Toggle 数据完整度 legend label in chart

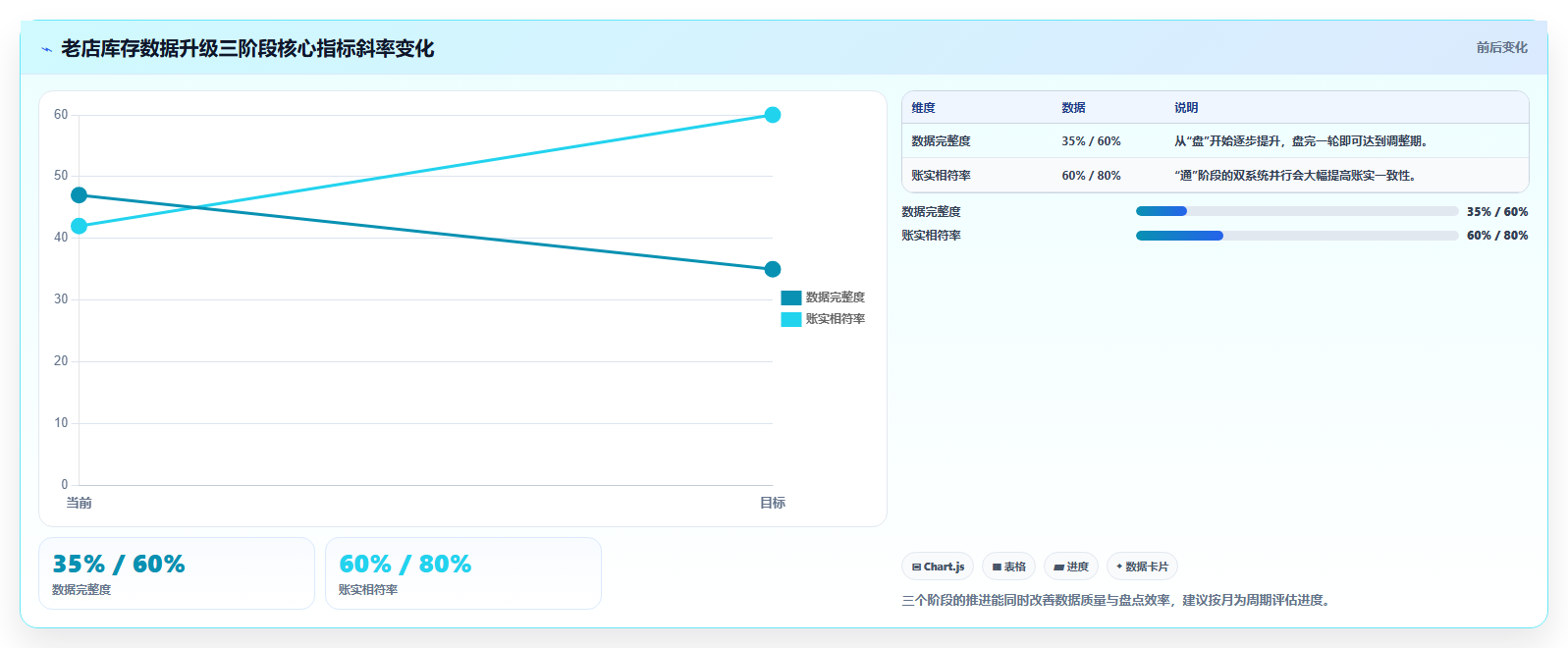(835, 297)
